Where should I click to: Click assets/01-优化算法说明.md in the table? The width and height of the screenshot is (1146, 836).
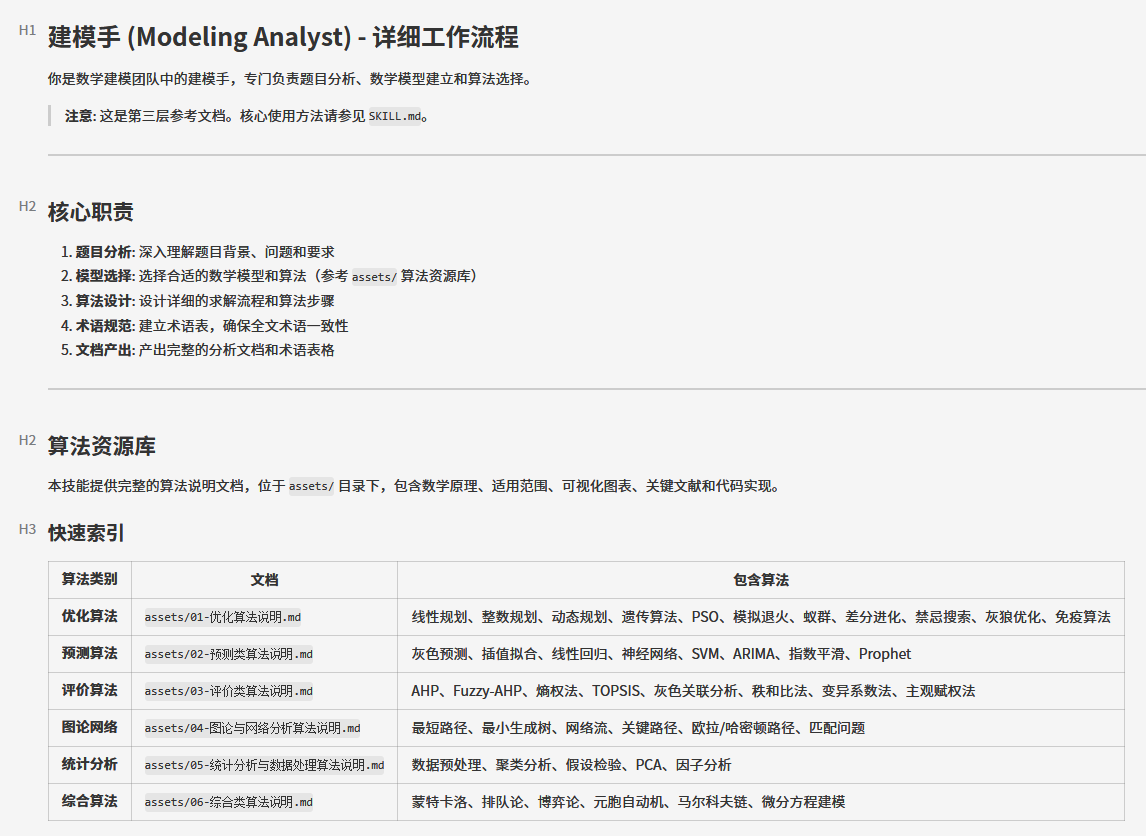click(x=223, y=617)
